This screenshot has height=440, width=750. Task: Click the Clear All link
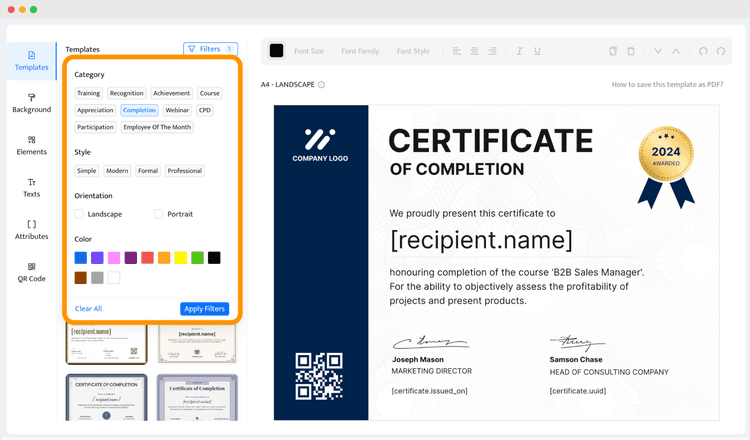click(88, 308)
